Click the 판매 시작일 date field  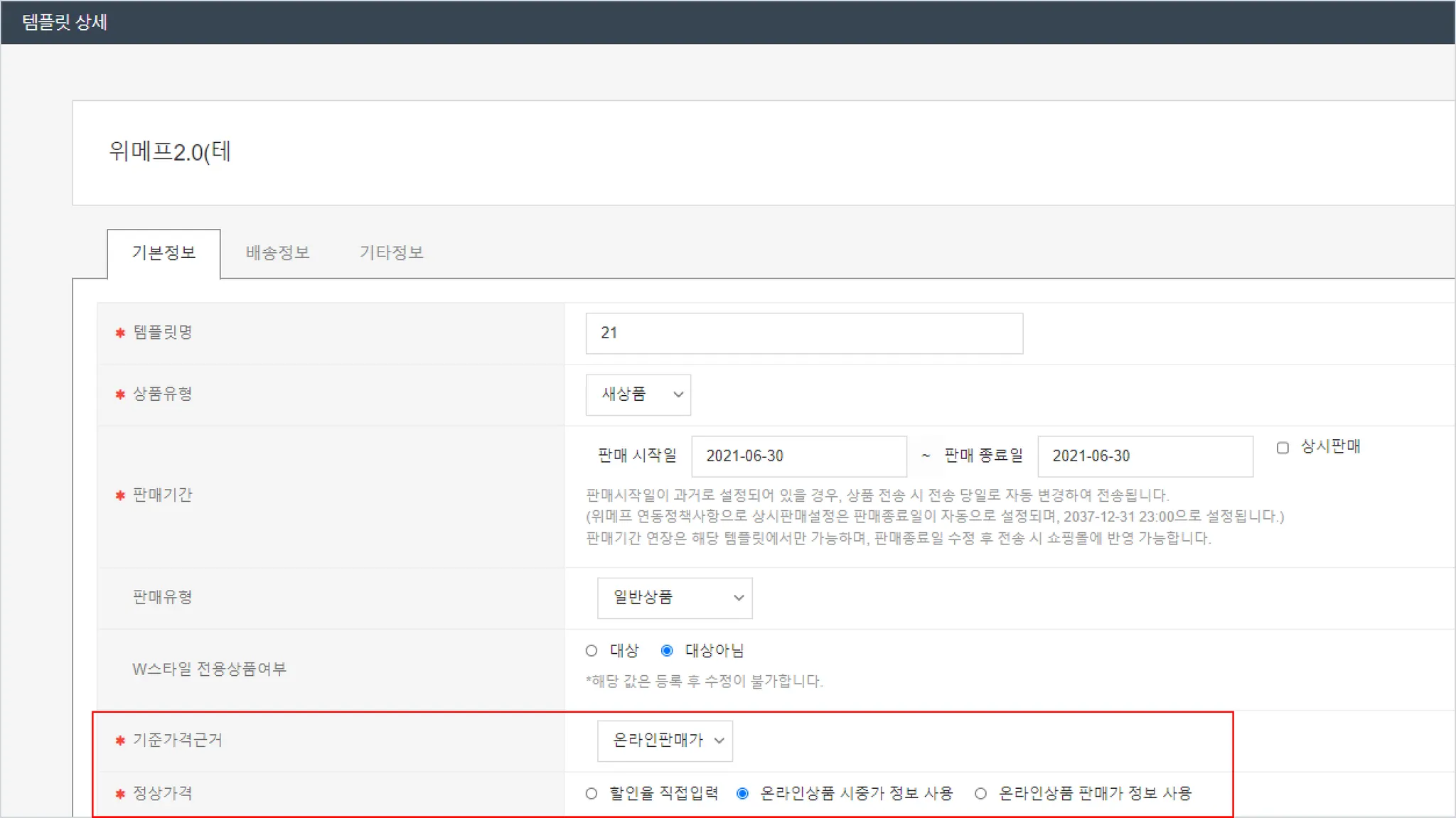point(798,456)
